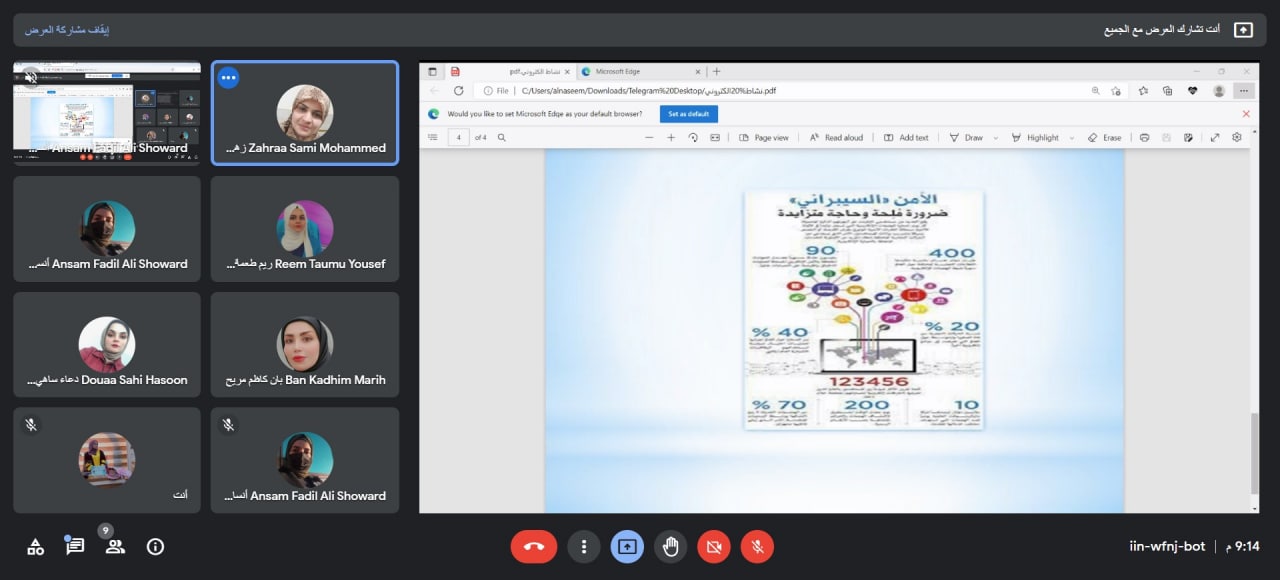Expand Draw tool options arrow
This screenshot has height=580, width=1280.
point(997,137)
